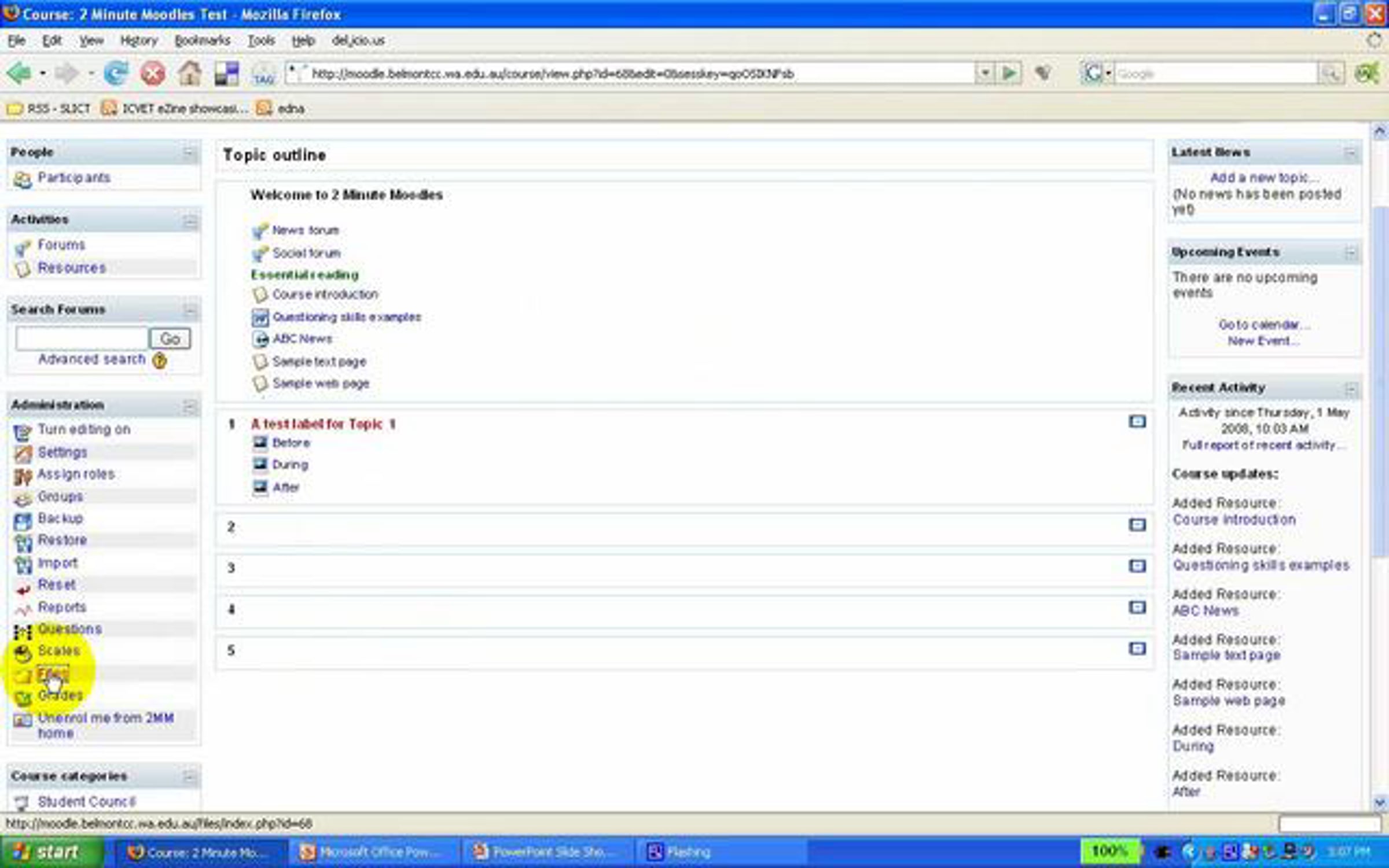Show only topic 3 toggle

click(x=1137, y=566)
